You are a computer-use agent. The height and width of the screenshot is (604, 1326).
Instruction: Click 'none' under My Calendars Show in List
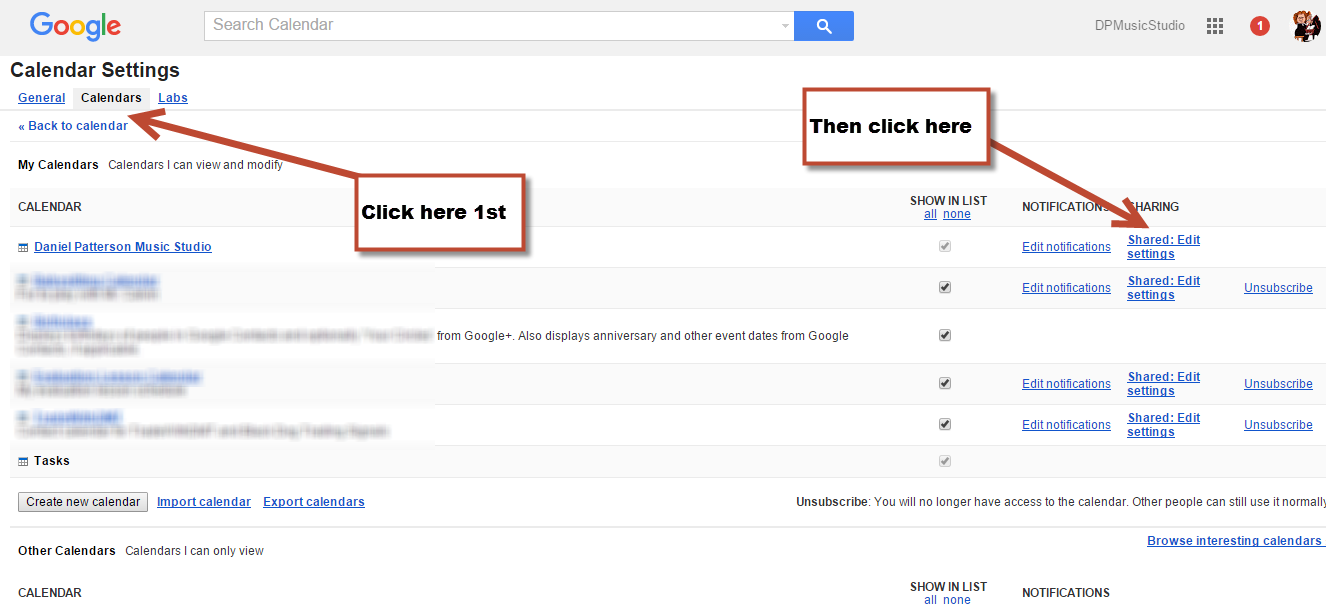[957, 214]
